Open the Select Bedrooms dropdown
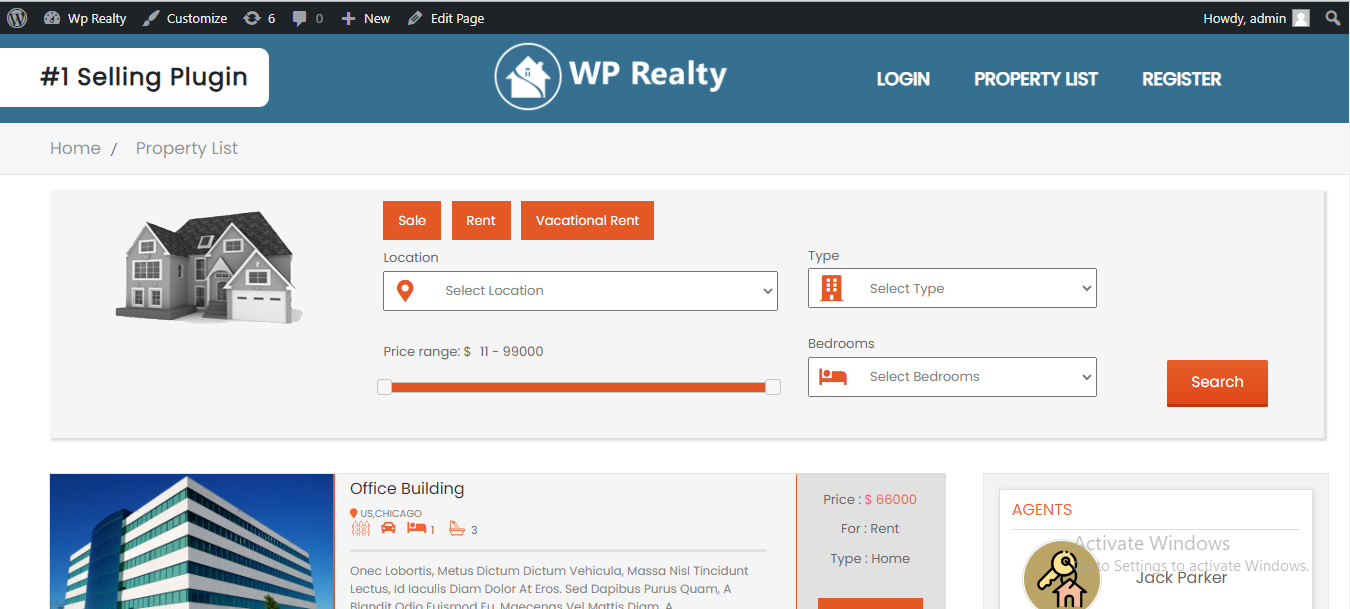 click(x=952, y=377)
